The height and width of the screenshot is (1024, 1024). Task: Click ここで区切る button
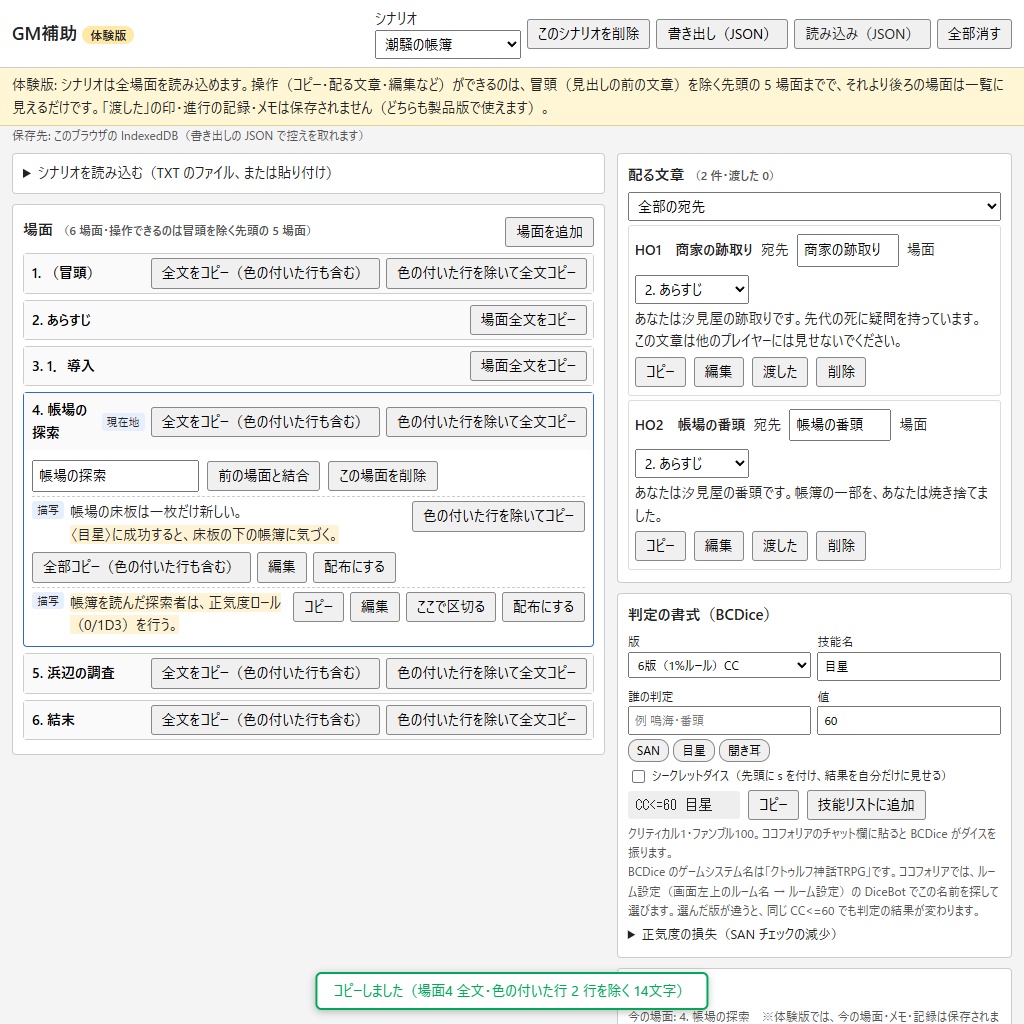[451, 607]
